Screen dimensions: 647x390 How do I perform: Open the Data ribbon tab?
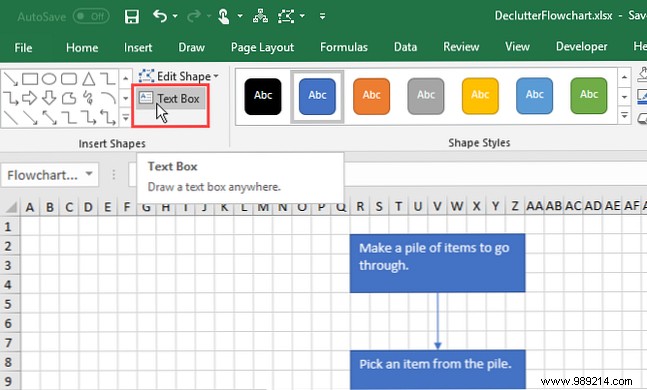[x=405, y=47]
